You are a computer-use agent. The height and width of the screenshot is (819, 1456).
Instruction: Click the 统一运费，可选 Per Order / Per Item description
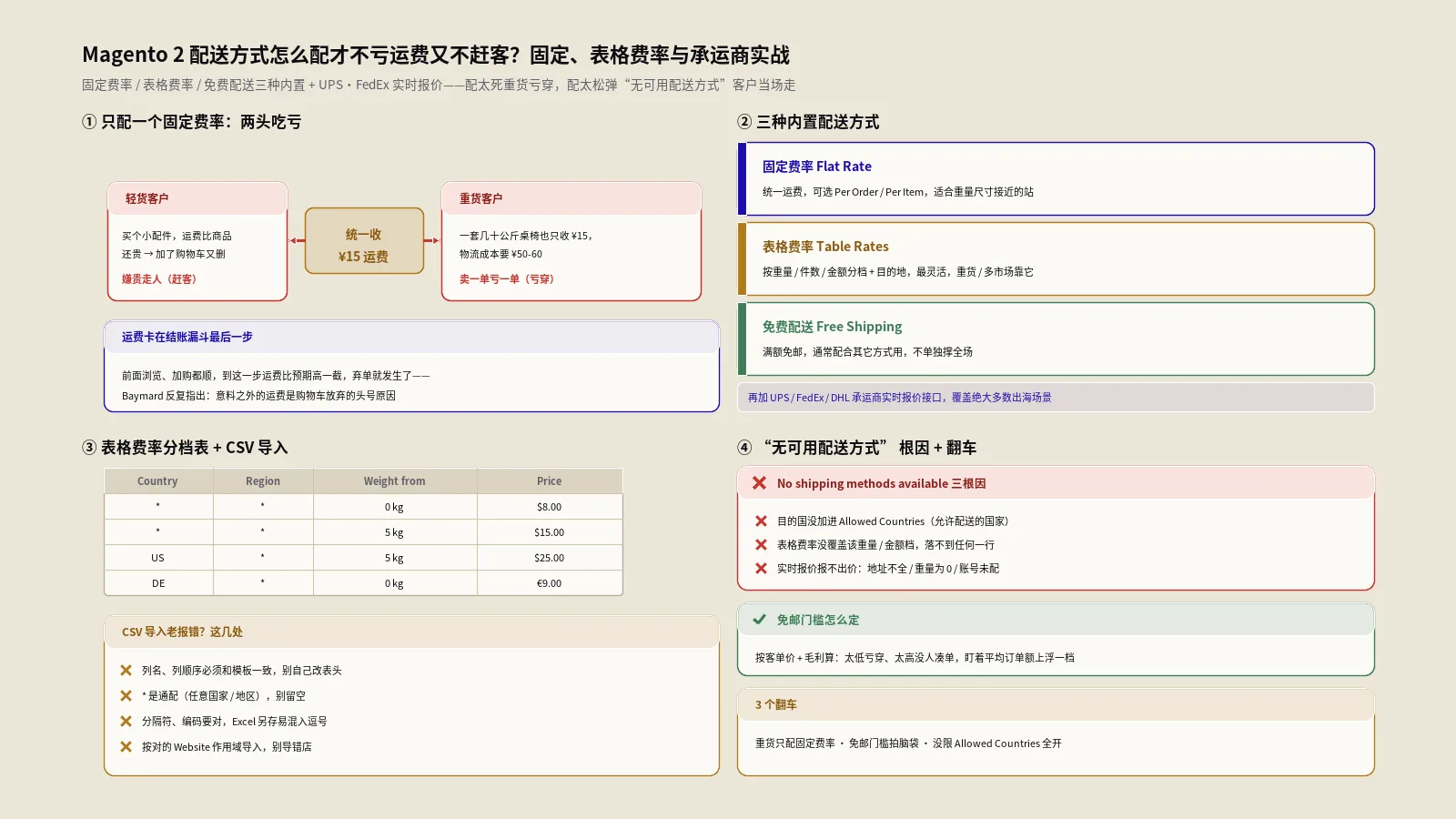[897, 192]
